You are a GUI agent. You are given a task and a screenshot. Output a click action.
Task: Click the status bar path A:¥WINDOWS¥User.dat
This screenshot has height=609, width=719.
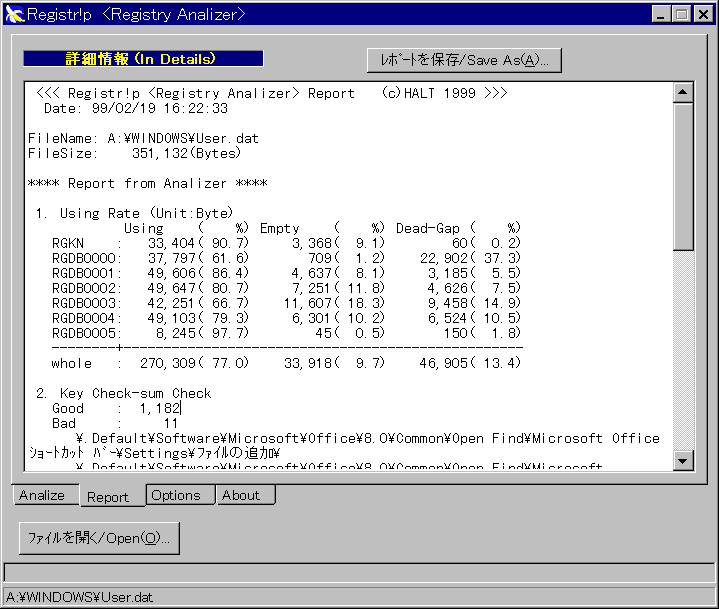coord(80,597)
